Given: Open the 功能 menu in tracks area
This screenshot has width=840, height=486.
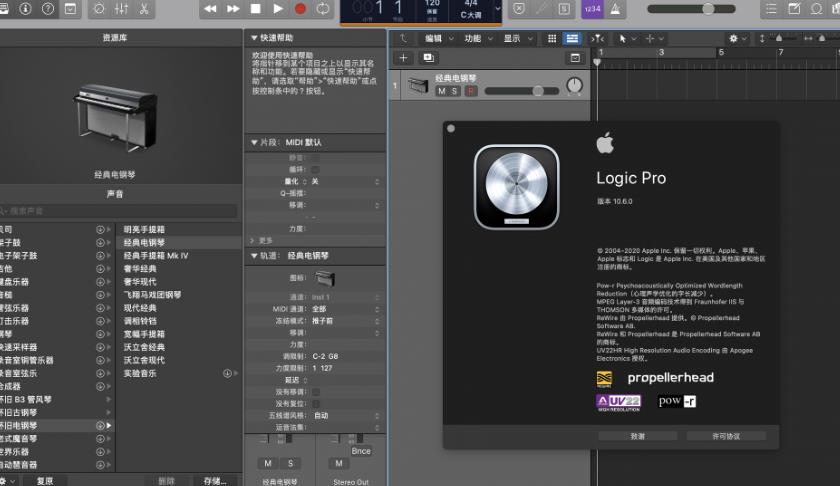Looking at the screenshot, I should 478,39.
